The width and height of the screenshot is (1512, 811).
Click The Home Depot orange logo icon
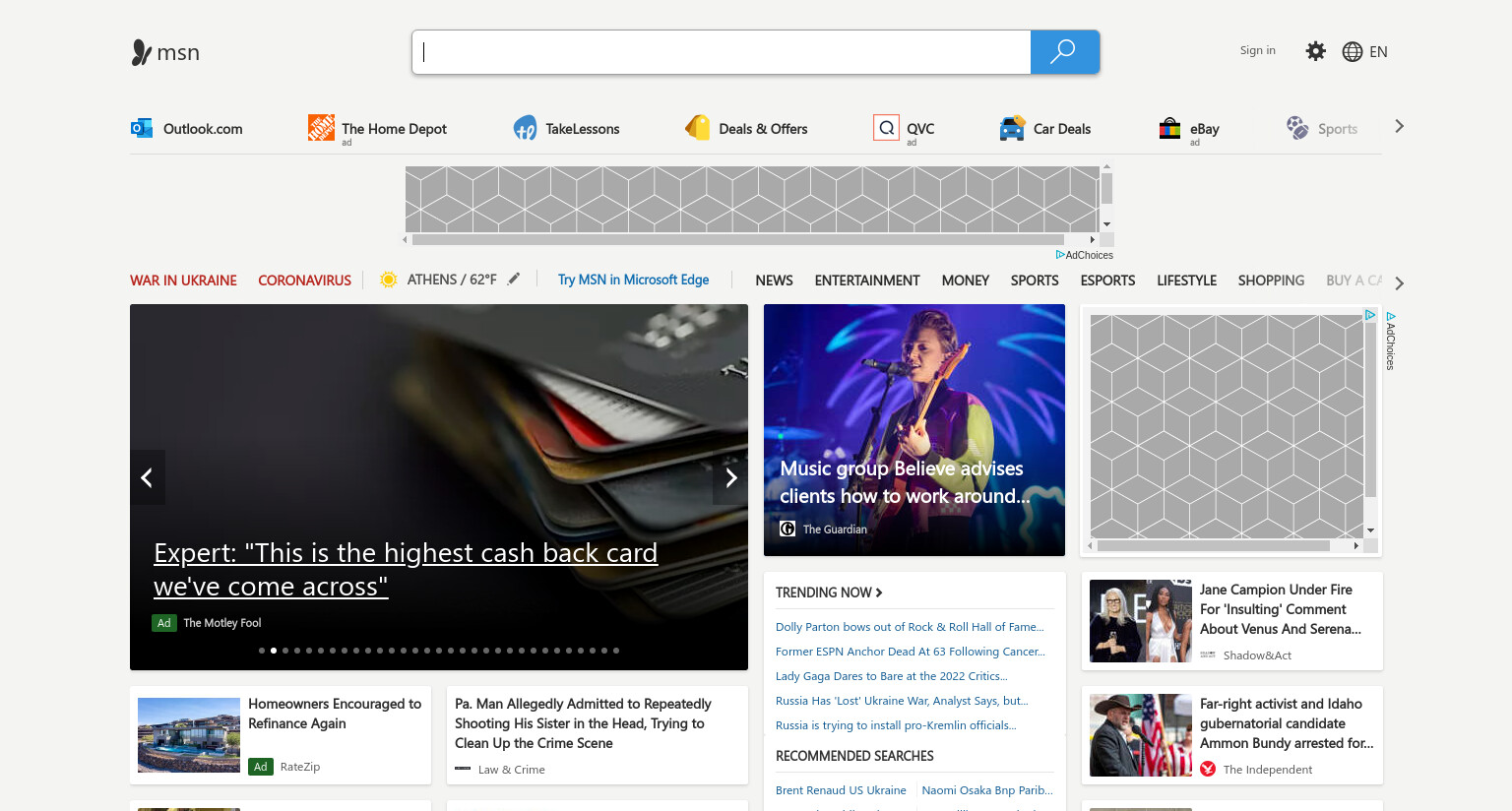pos(321,127)
